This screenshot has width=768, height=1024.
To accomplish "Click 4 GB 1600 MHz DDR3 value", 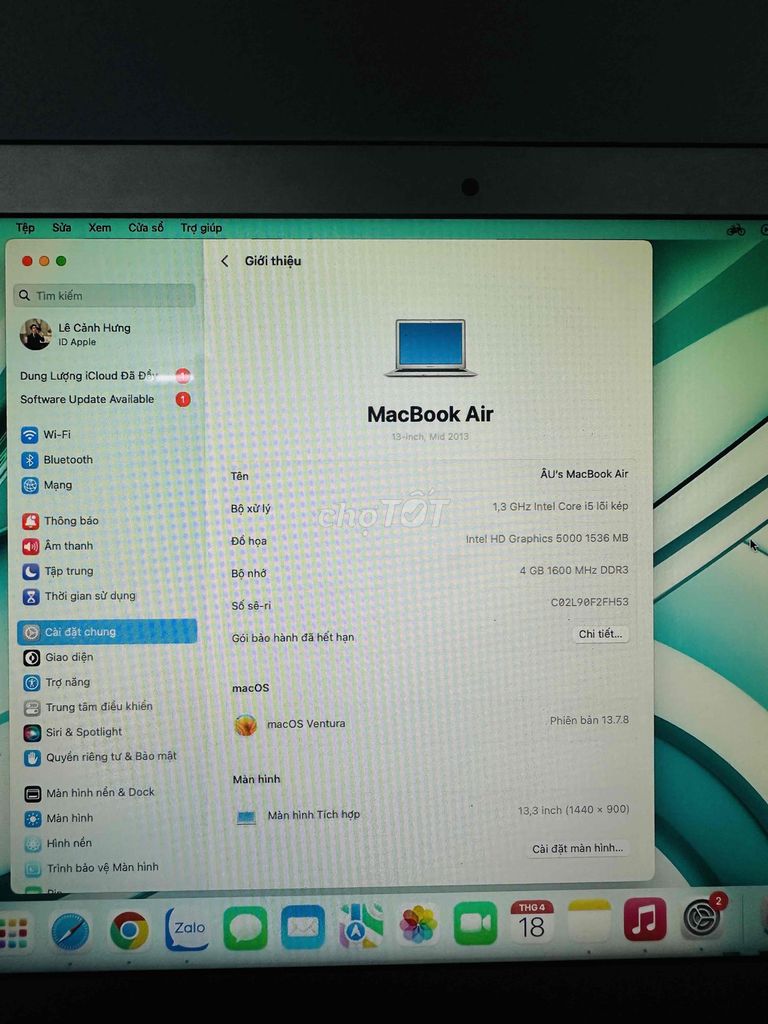I will click(x=574, y=570).
